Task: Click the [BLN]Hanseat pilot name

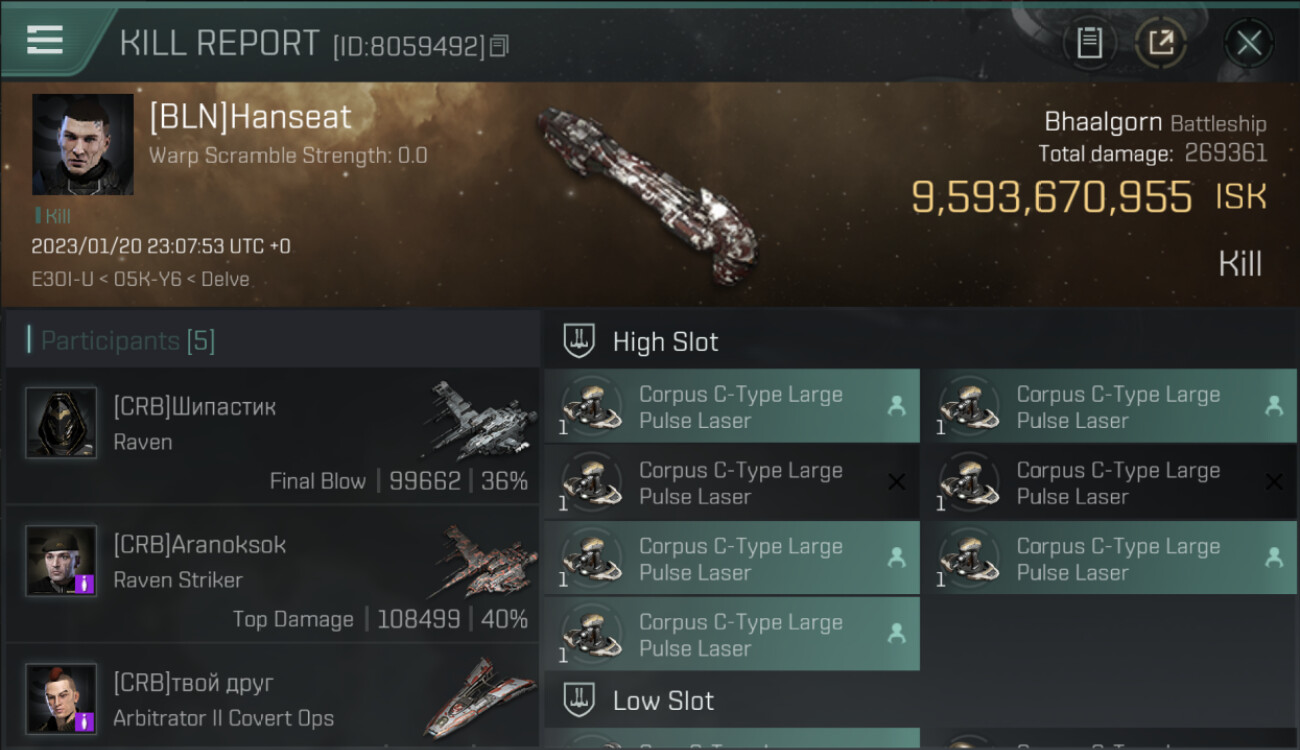Action: [250, 117]
